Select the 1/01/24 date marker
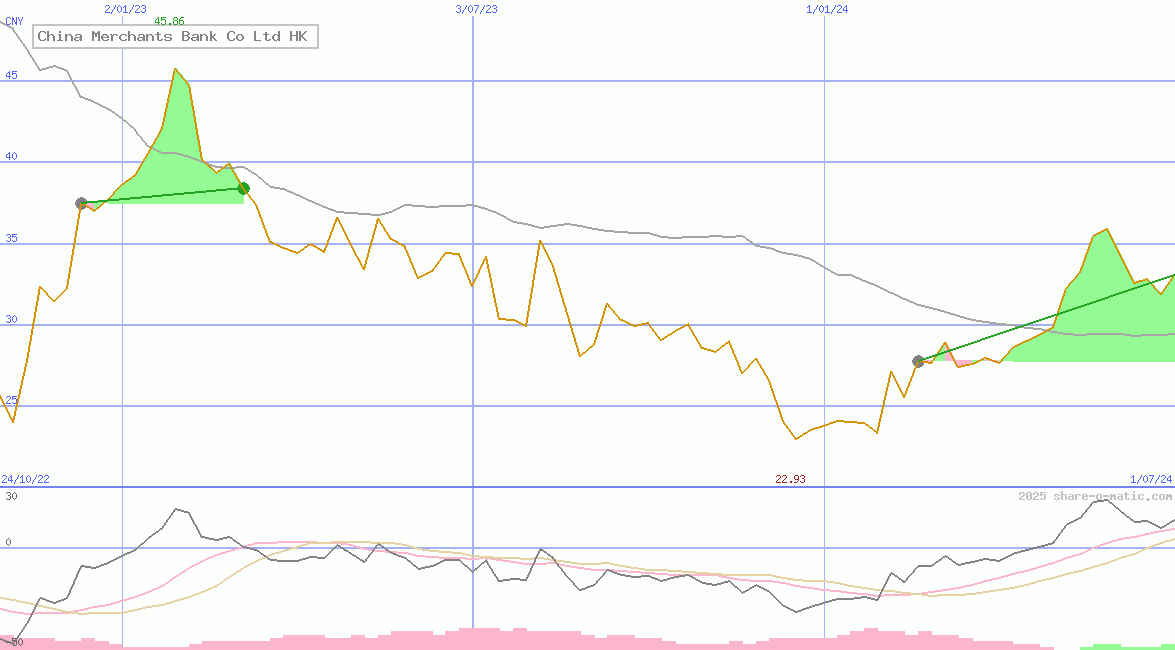Image resolution: width=1175 pixels, height=650 pixels. 827,9
